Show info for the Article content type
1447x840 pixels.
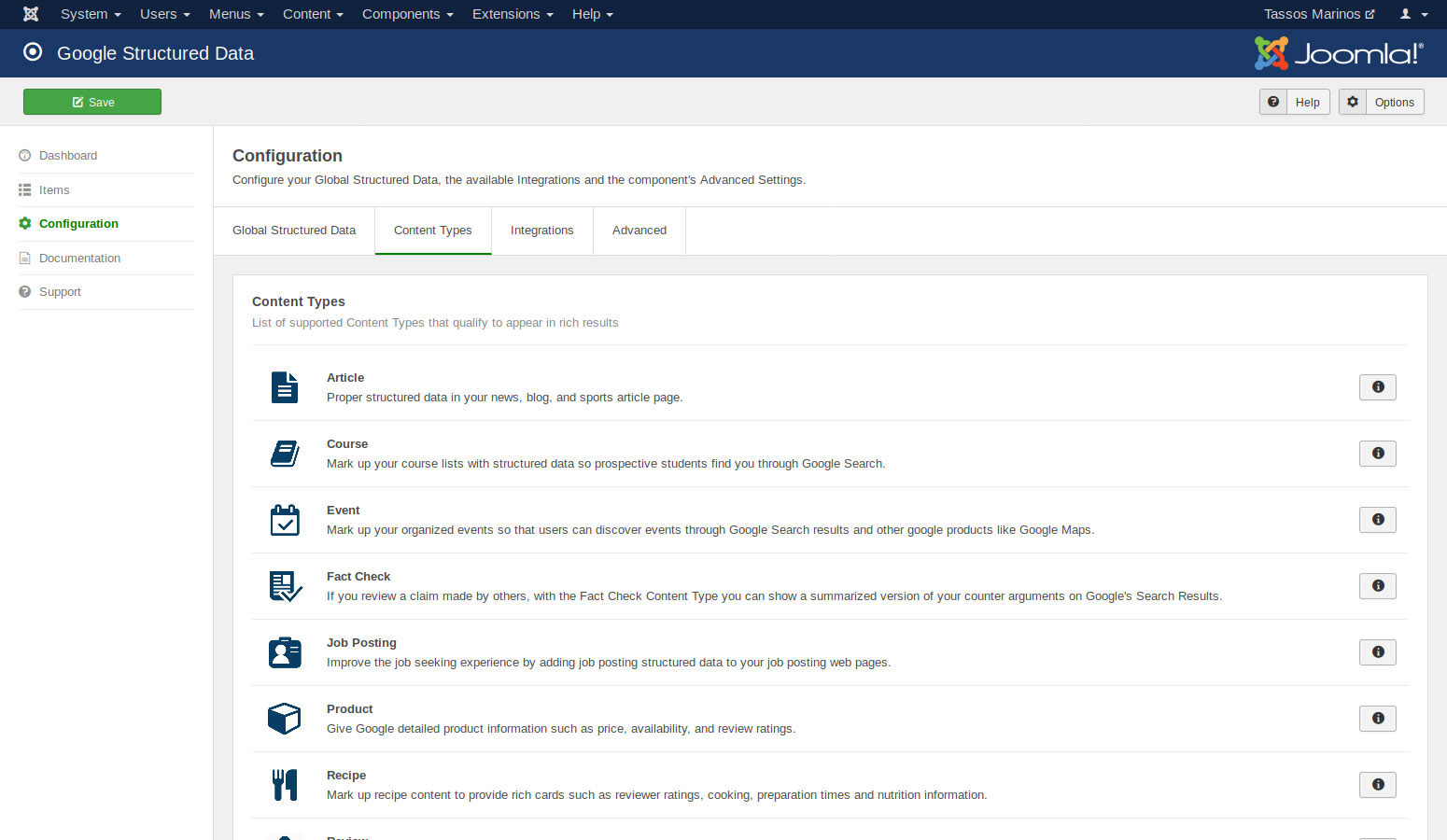click(x=1378, y=387)
